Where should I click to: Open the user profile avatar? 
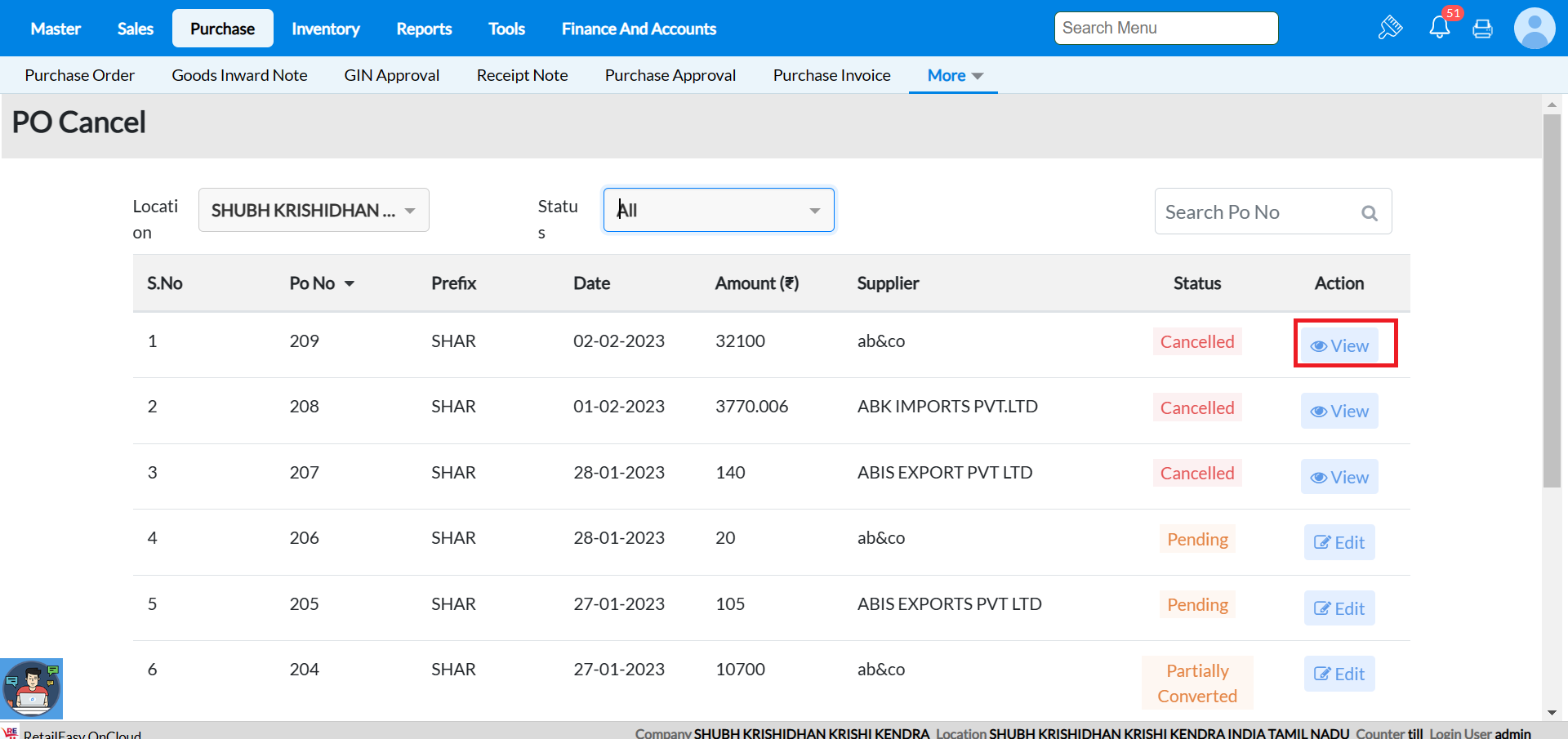tap(1534, 29)
